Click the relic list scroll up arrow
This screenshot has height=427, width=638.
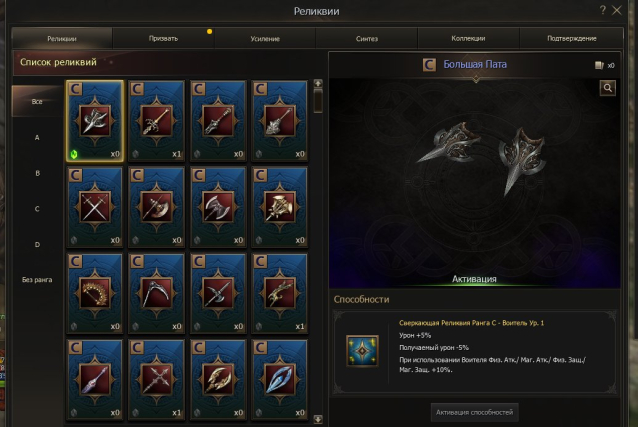click(318, 83)
